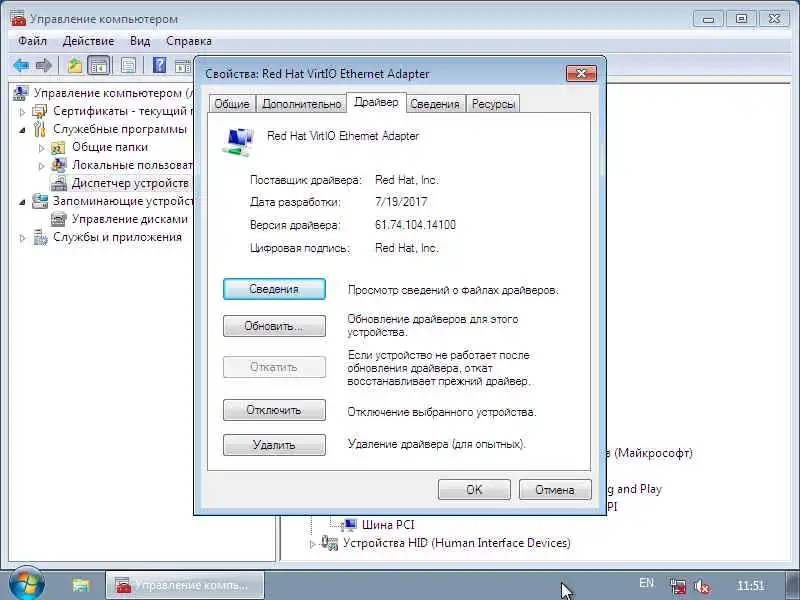This screenshot has width=800, height=600.
Task: Switch to the Сведения tab
Action: point(435,104)
